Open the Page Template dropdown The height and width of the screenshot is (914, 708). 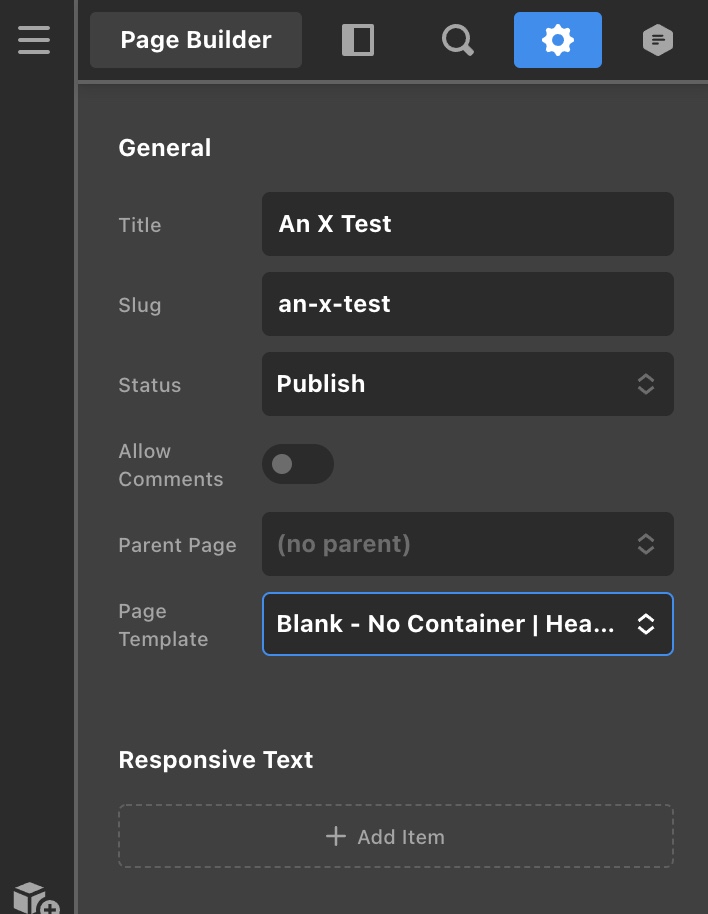coord(468,624)
